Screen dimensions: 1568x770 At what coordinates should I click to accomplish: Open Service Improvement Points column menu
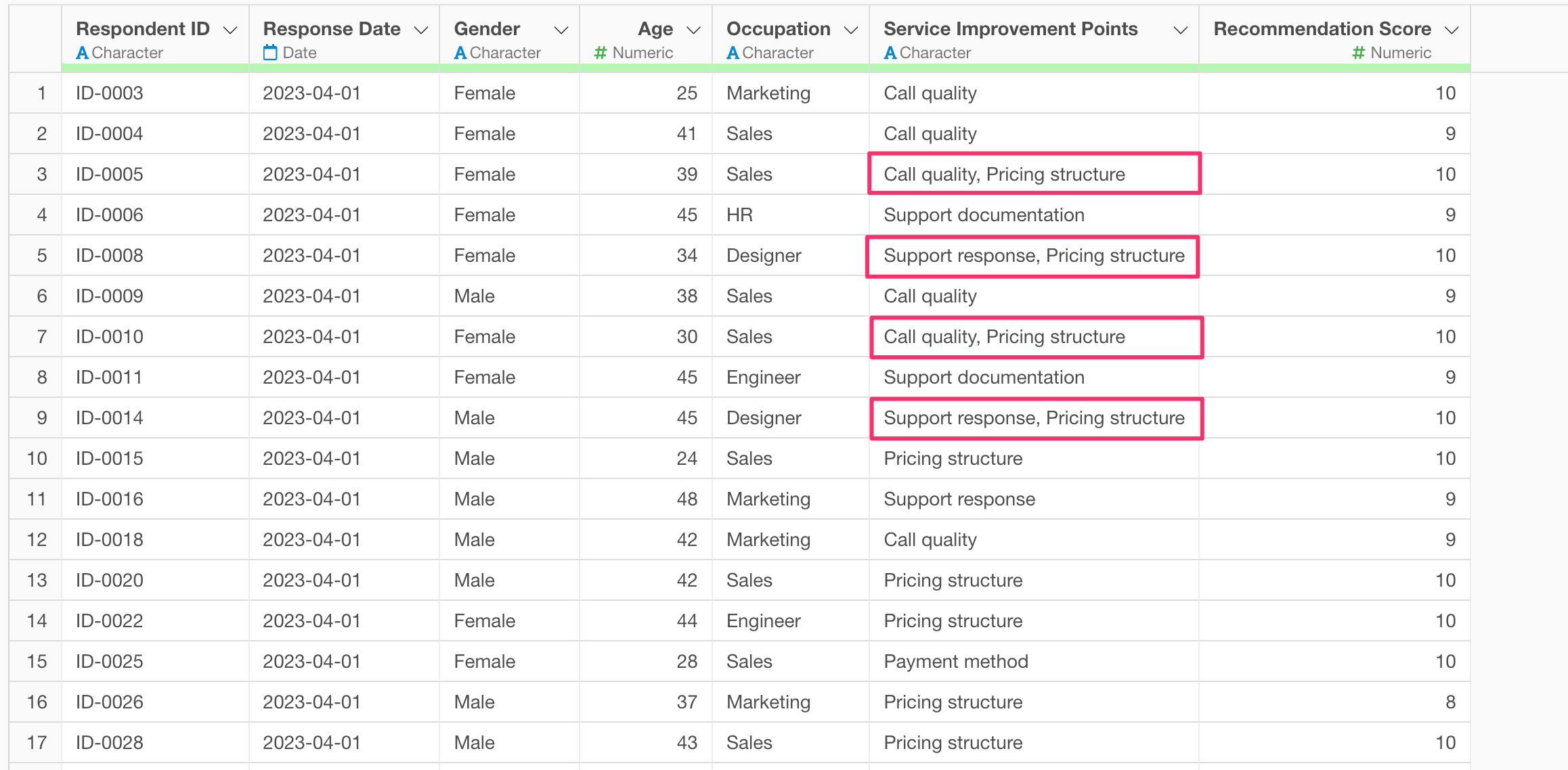(1180, 30)
